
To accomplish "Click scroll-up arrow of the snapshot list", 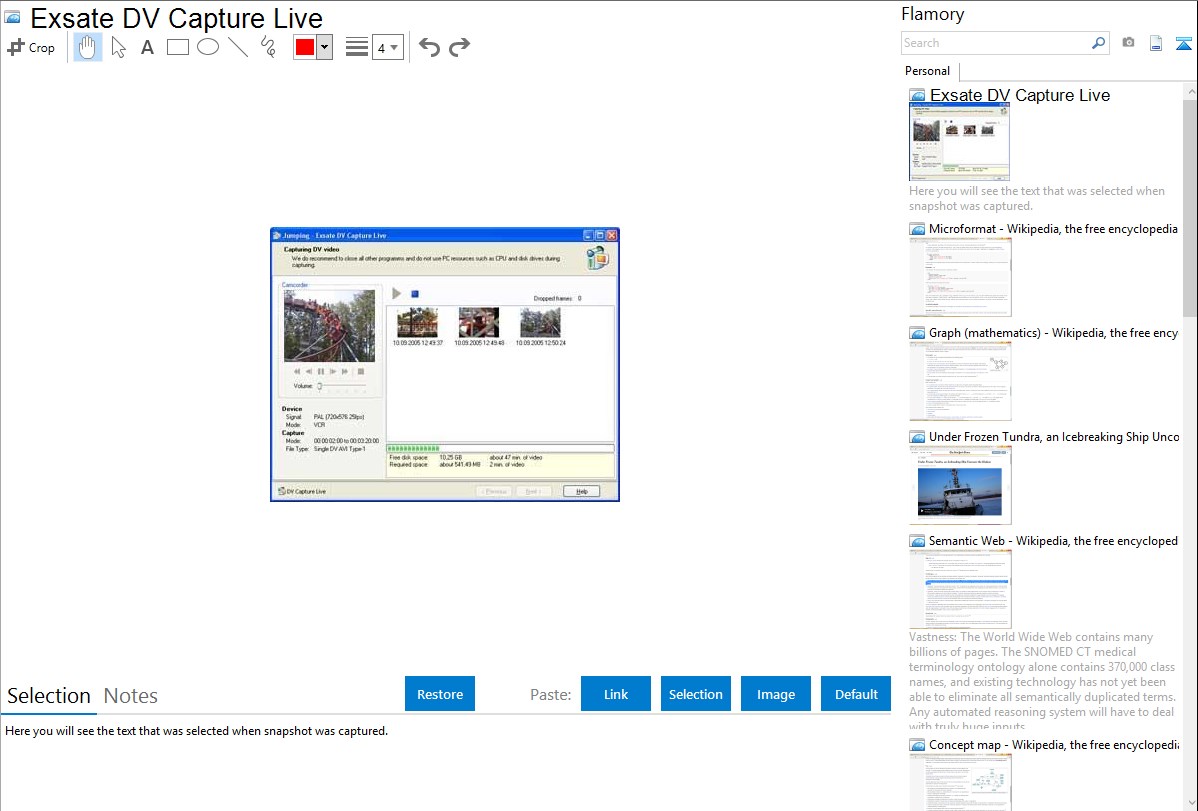I will (1190, 91).
